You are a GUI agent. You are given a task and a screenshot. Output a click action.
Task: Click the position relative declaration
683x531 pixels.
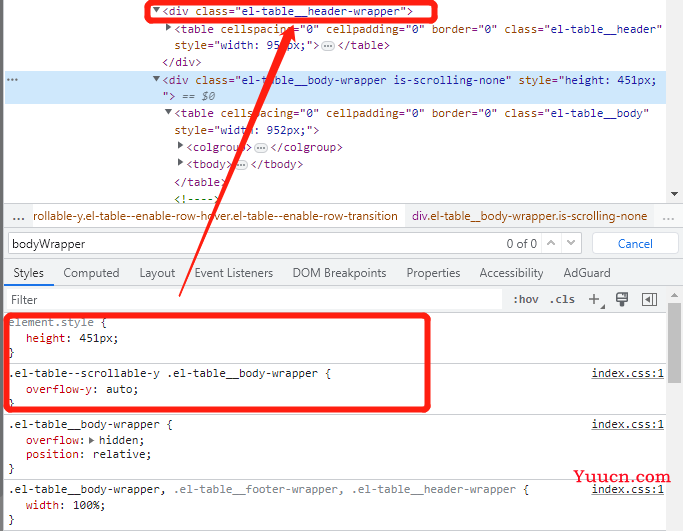coord(88,455)
